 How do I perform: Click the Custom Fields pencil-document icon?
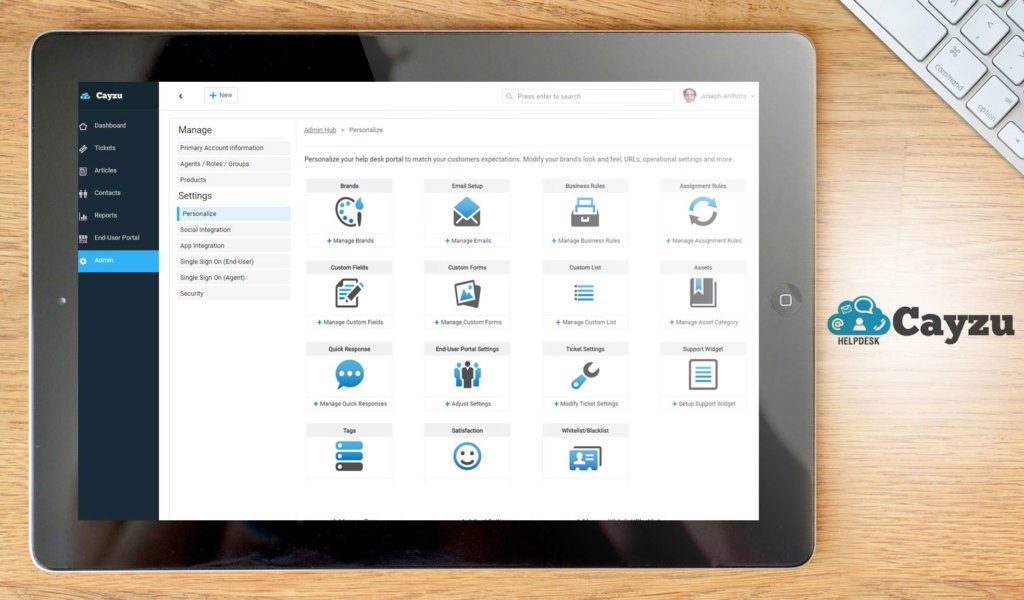pos(348,292)
